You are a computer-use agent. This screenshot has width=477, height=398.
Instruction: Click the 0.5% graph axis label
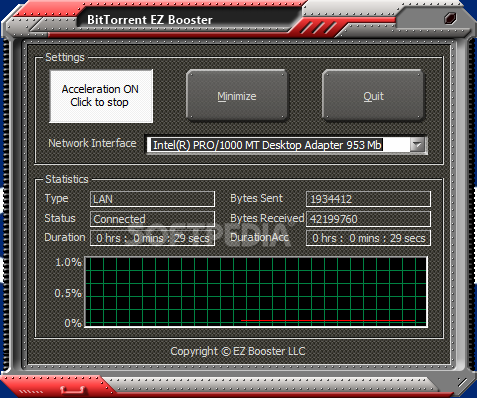68,293
